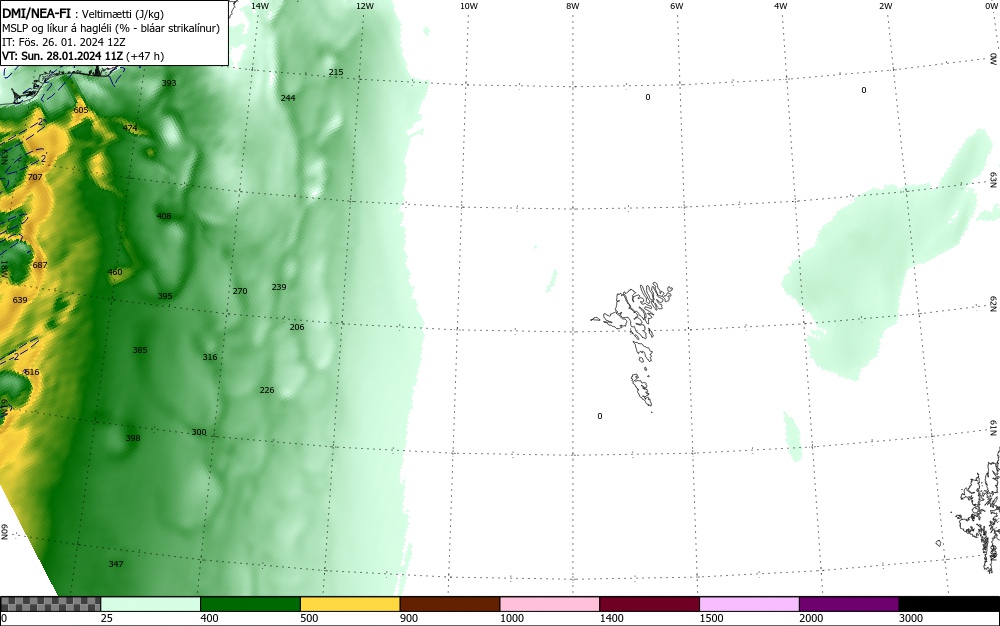Screen dimensions: 1000x626
Task: Click the '12W' longitude label
Action: pos(364,6)
